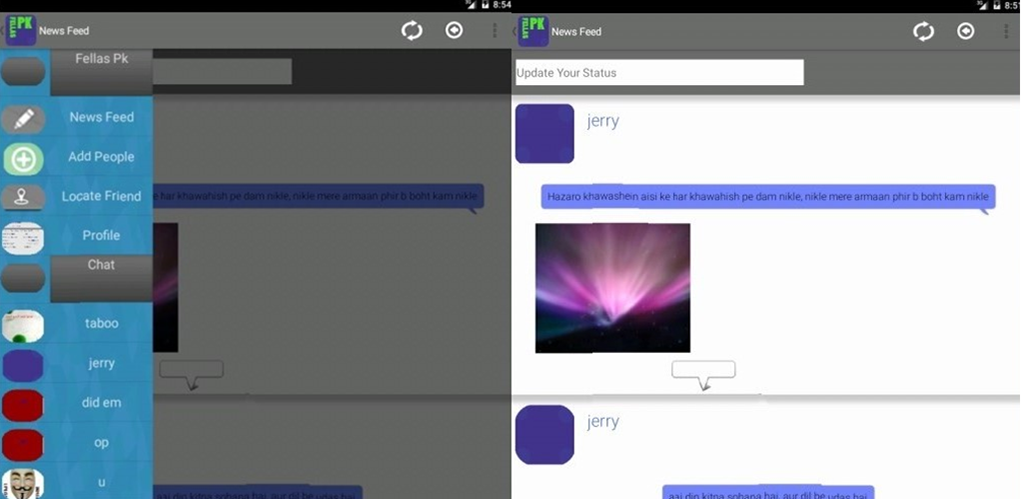This screenshot has height=500, width=1024.
Task: Tap the location pin icon
Action: coord(23,196)
